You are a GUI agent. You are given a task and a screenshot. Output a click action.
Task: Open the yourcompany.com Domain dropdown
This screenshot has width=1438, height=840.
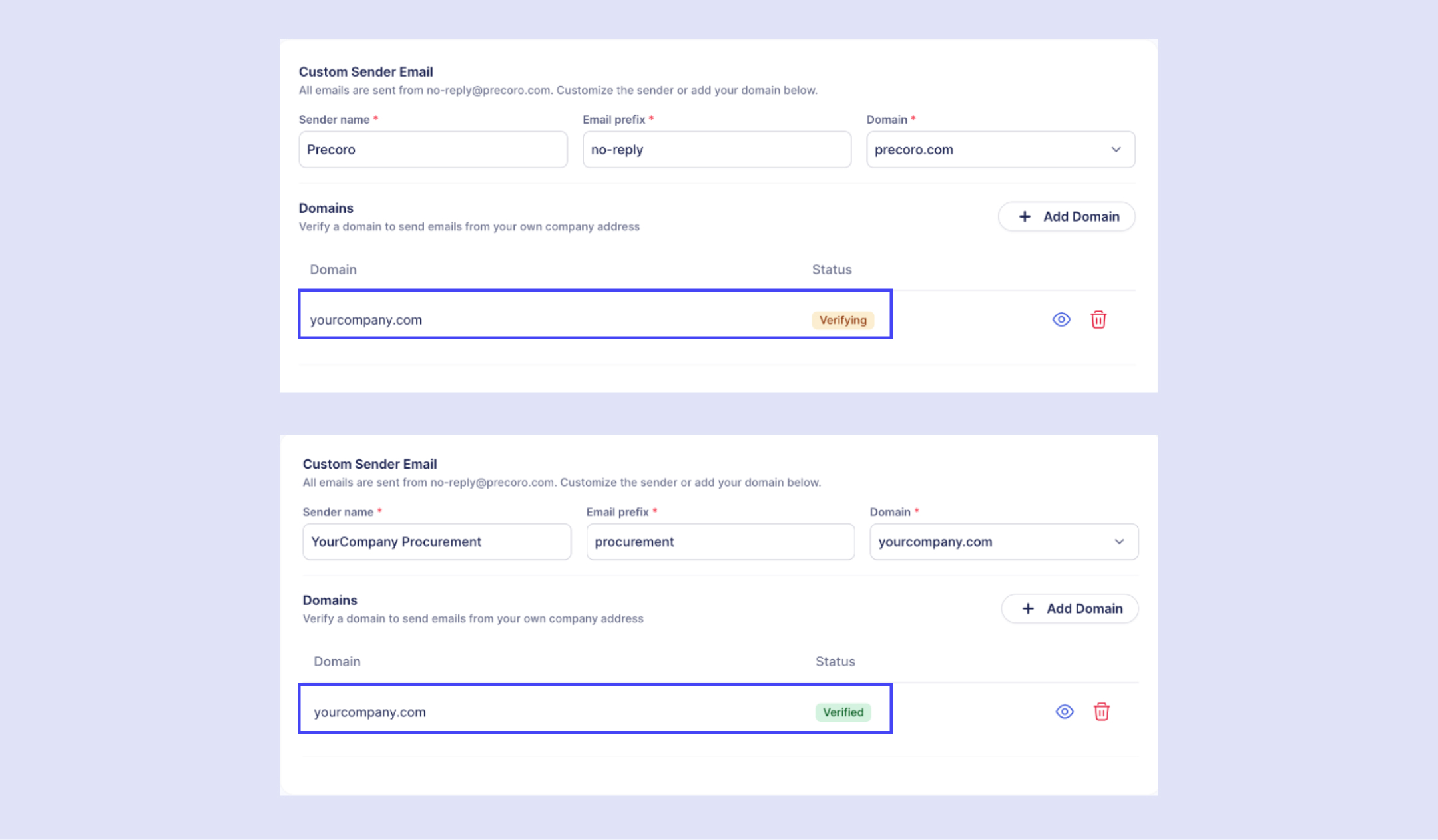1004,542
